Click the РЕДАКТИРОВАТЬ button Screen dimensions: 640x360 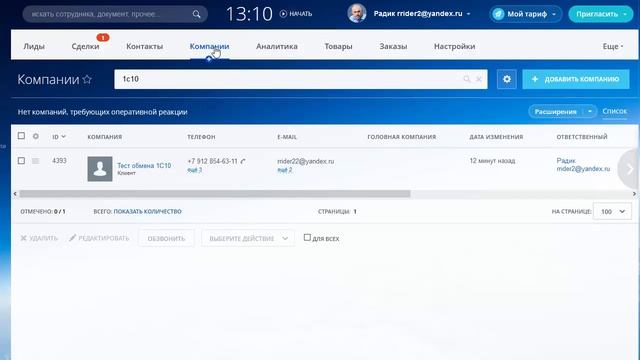[99, 238]
